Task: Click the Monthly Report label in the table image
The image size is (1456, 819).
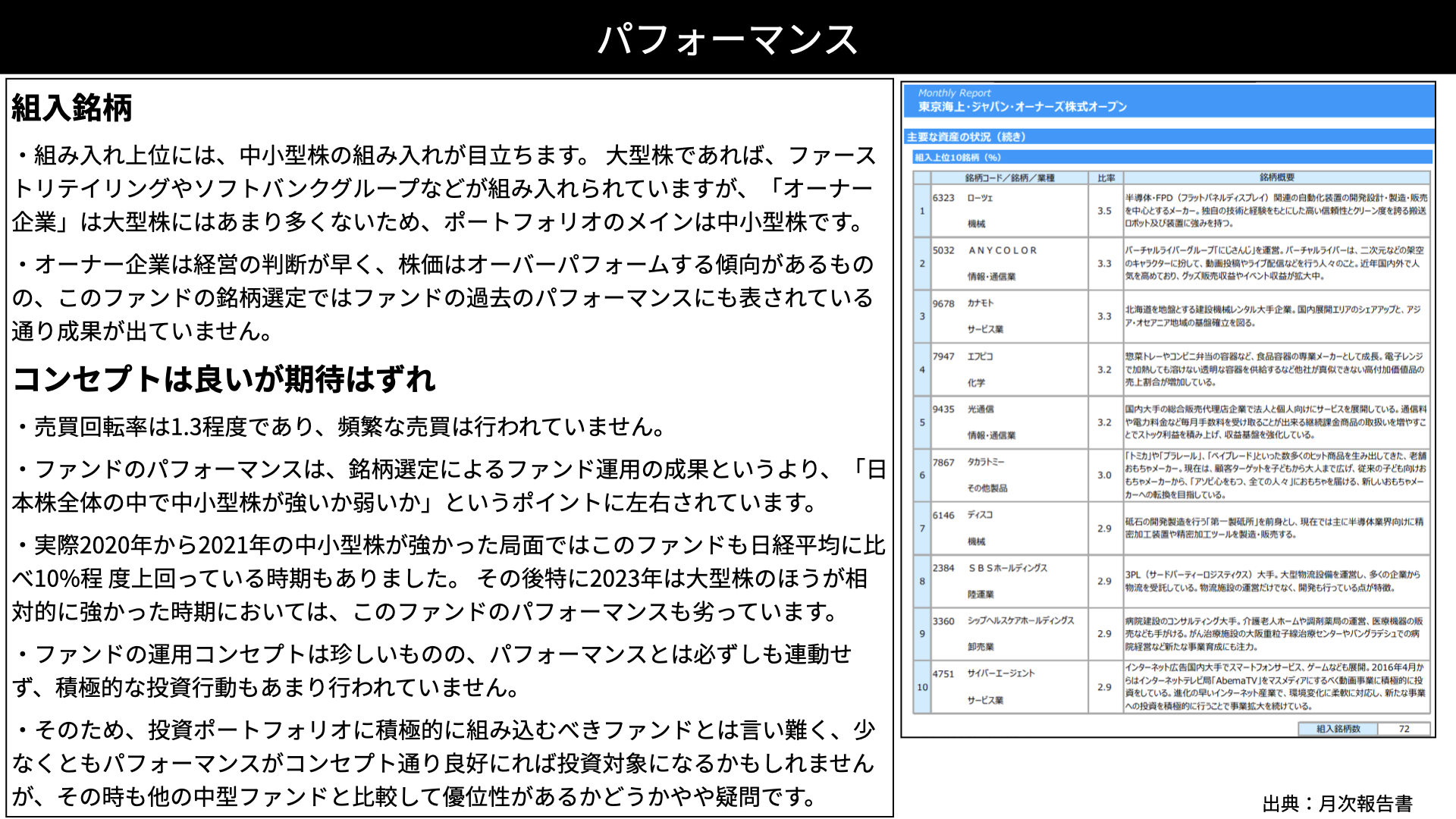Action: point(954,93)
